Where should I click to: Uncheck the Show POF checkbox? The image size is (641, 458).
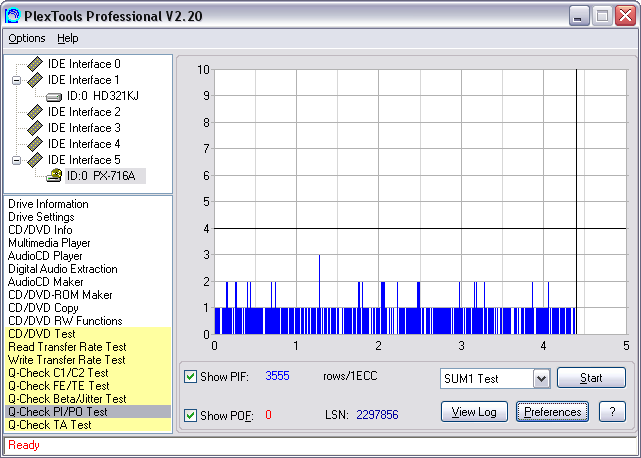(x=190, y=415)
